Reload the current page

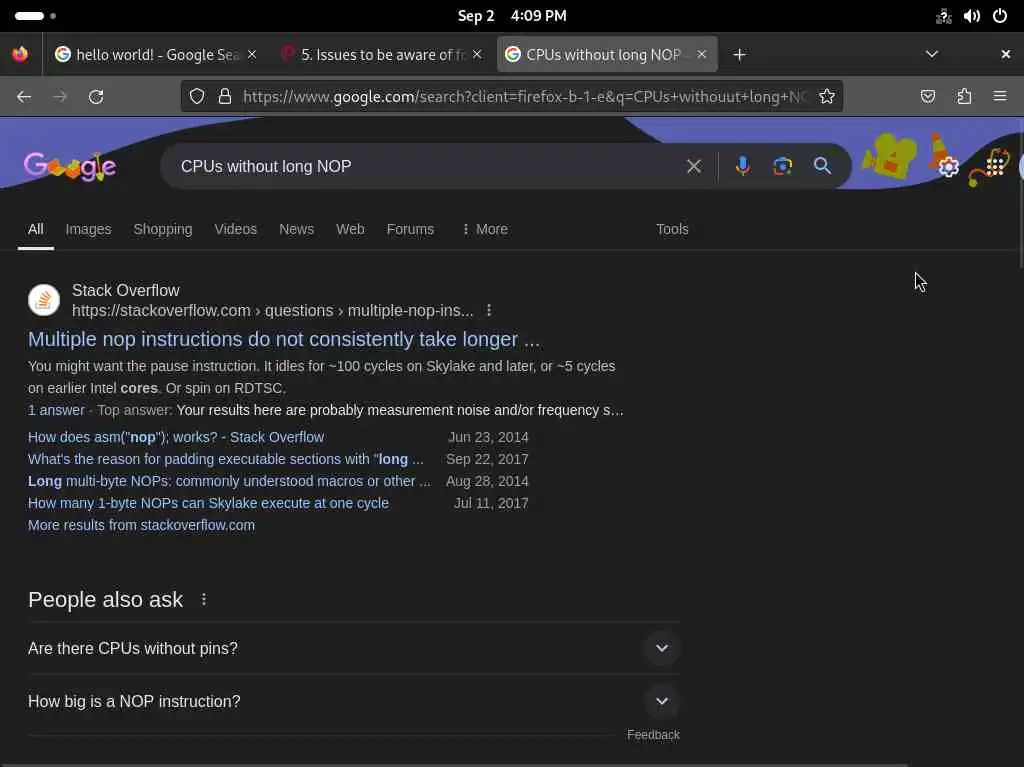96,97
